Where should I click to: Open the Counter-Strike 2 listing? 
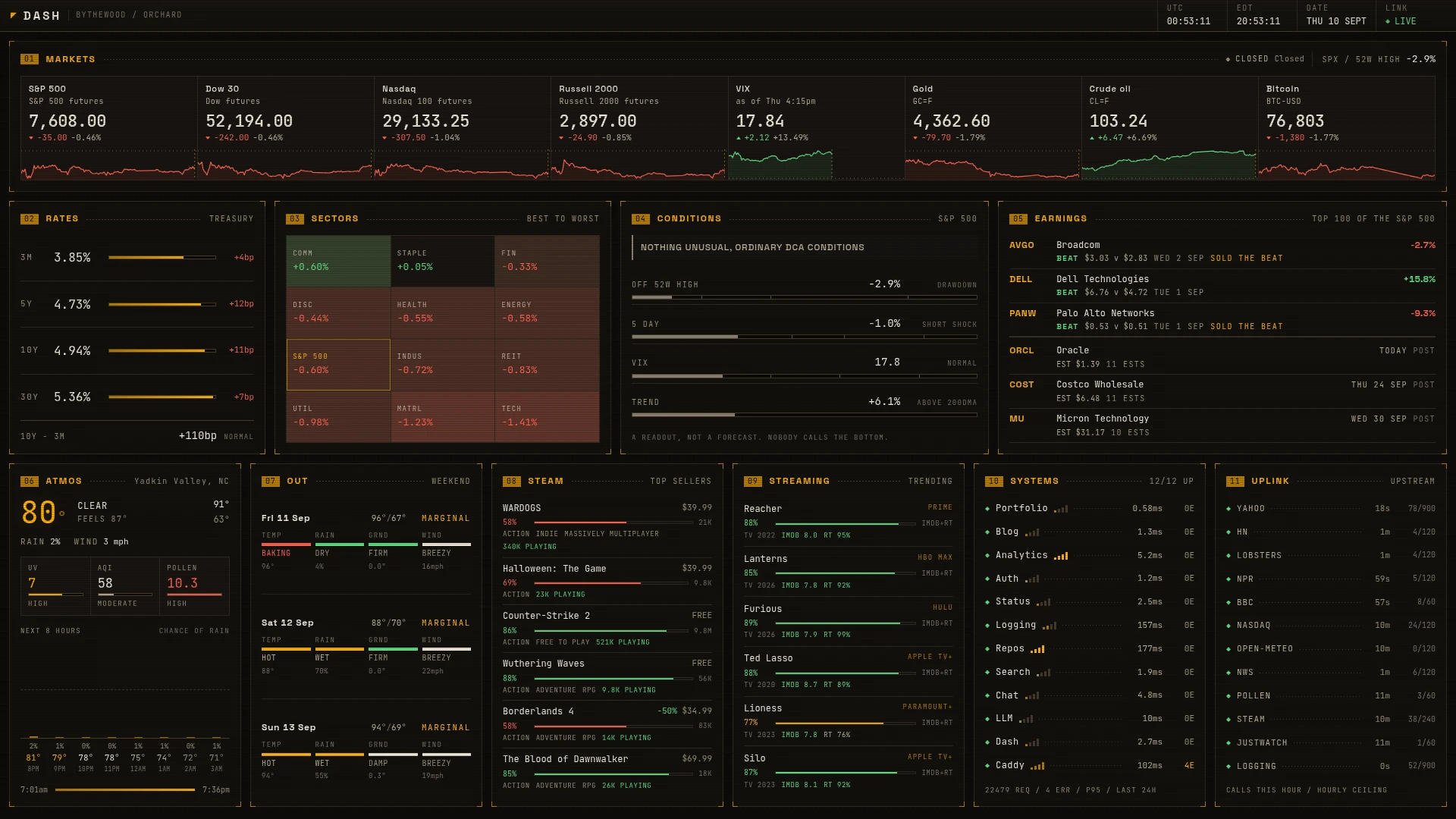point(607,629)
